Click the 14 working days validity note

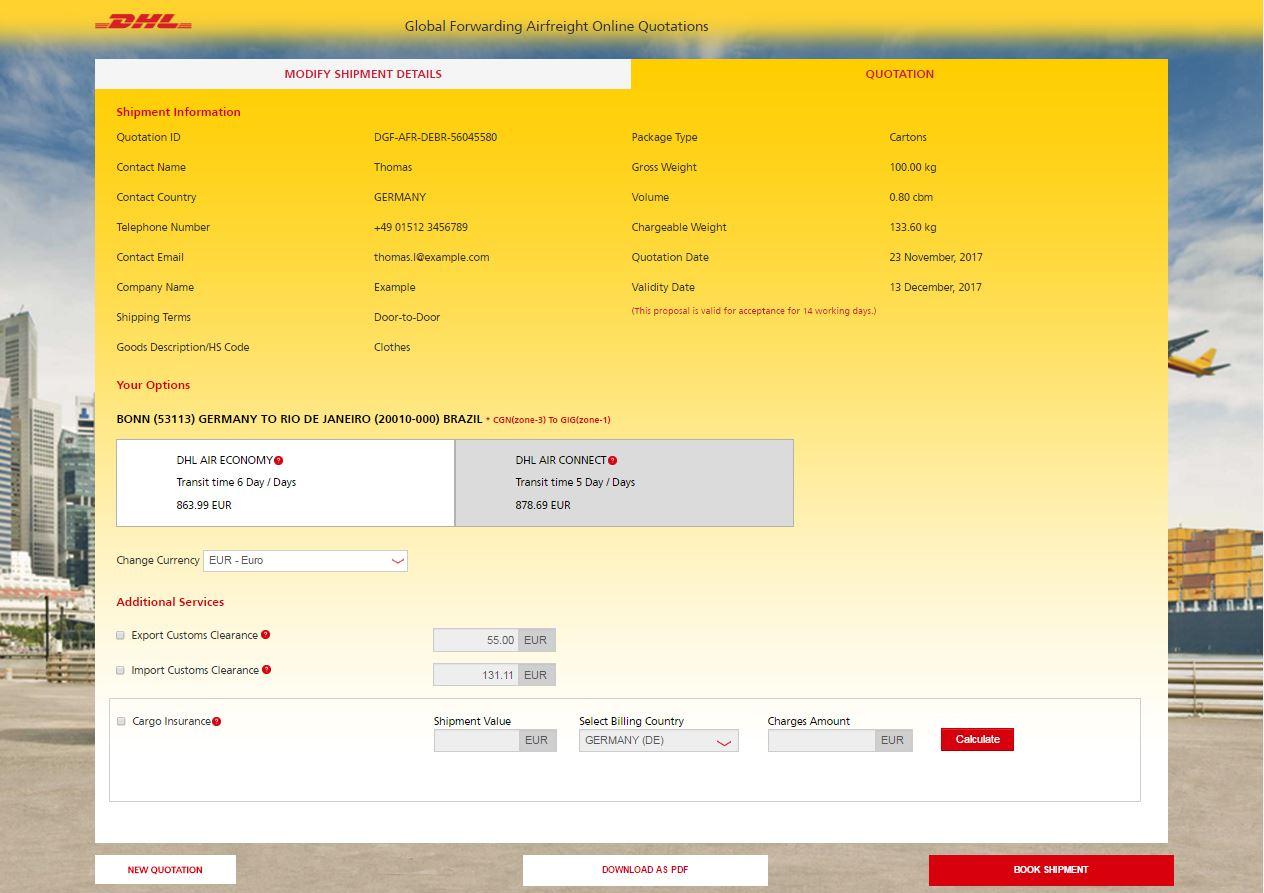[754, 311]
